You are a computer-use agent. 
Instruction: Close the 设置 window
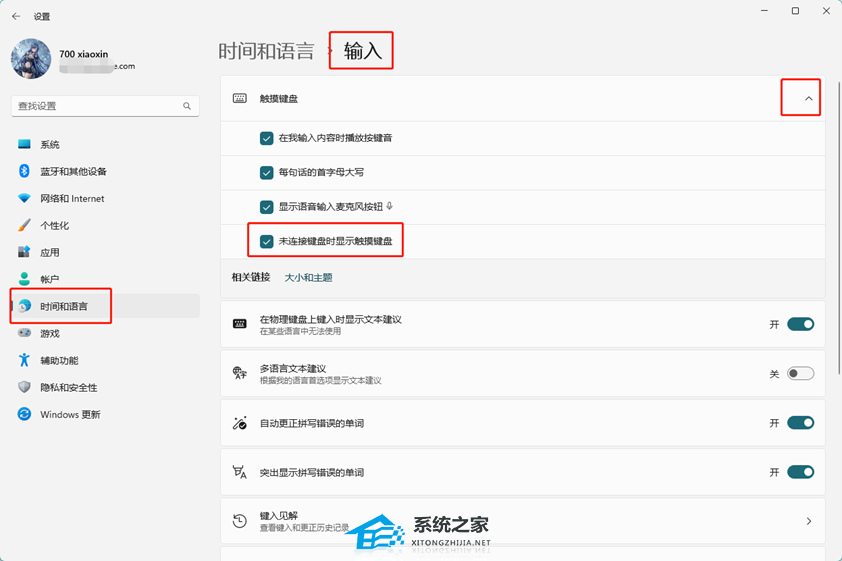826,11
